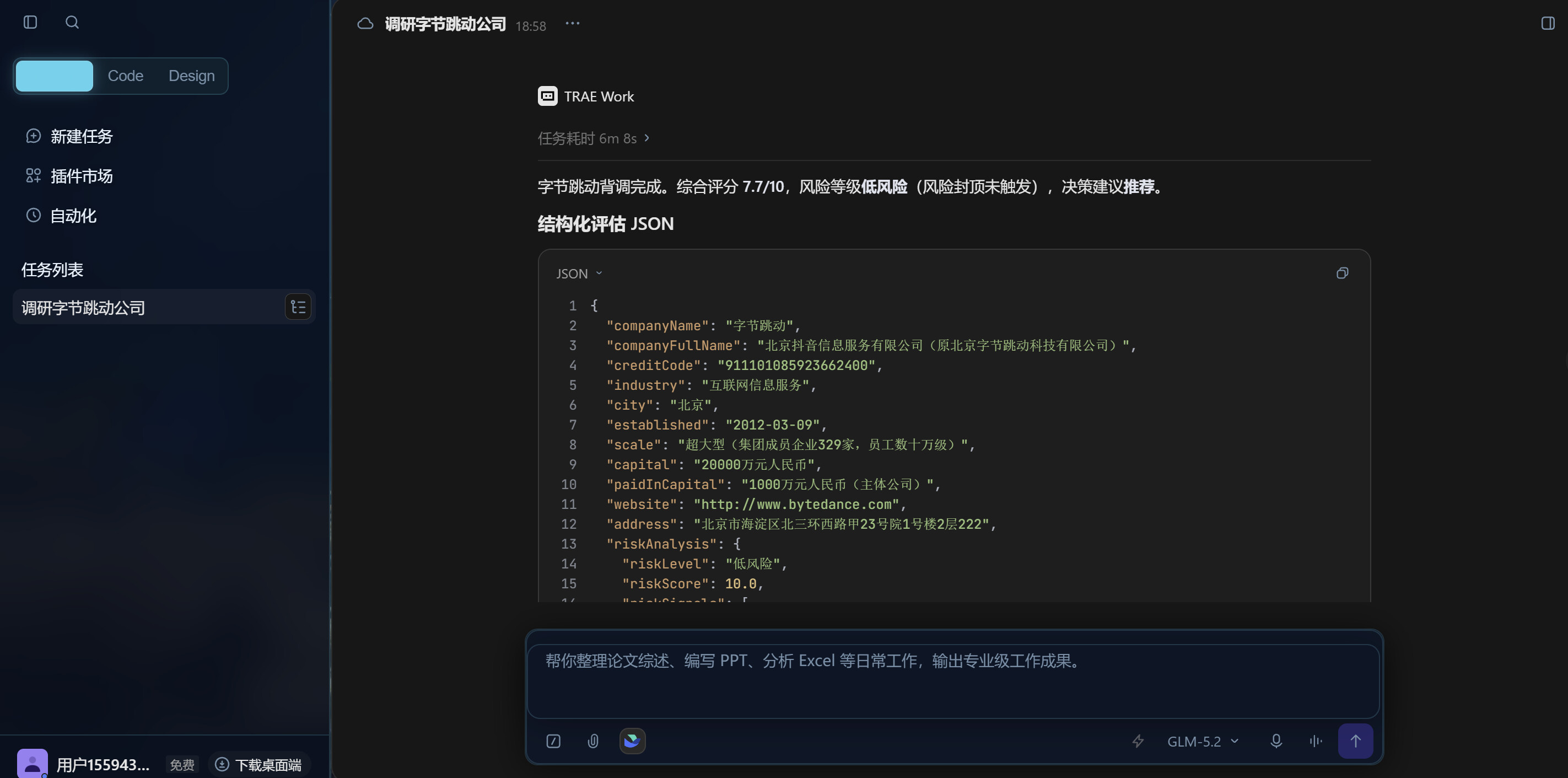1568x778 pixels.
Task: Click the 免费 plan badge
Action: (182, 765)
